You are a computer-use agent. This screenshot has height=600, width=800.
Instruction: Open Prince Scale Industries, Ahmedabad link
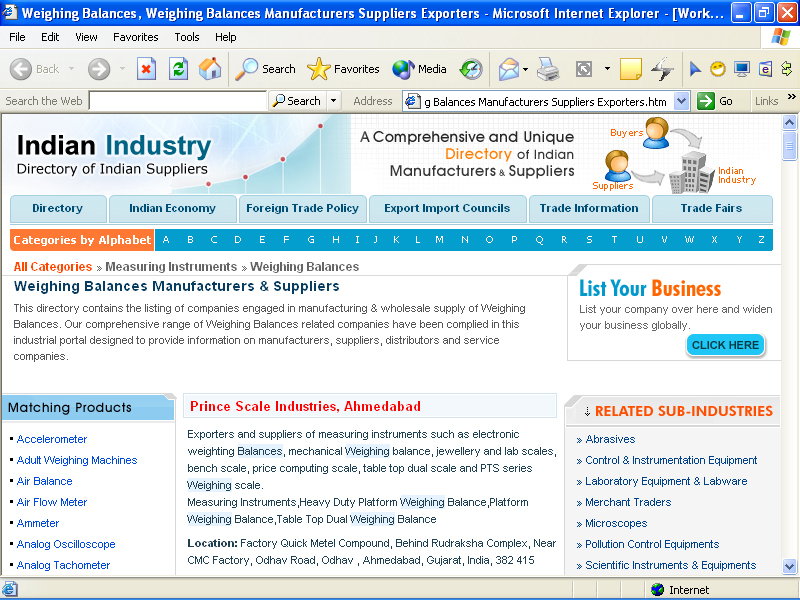point(305,406)
